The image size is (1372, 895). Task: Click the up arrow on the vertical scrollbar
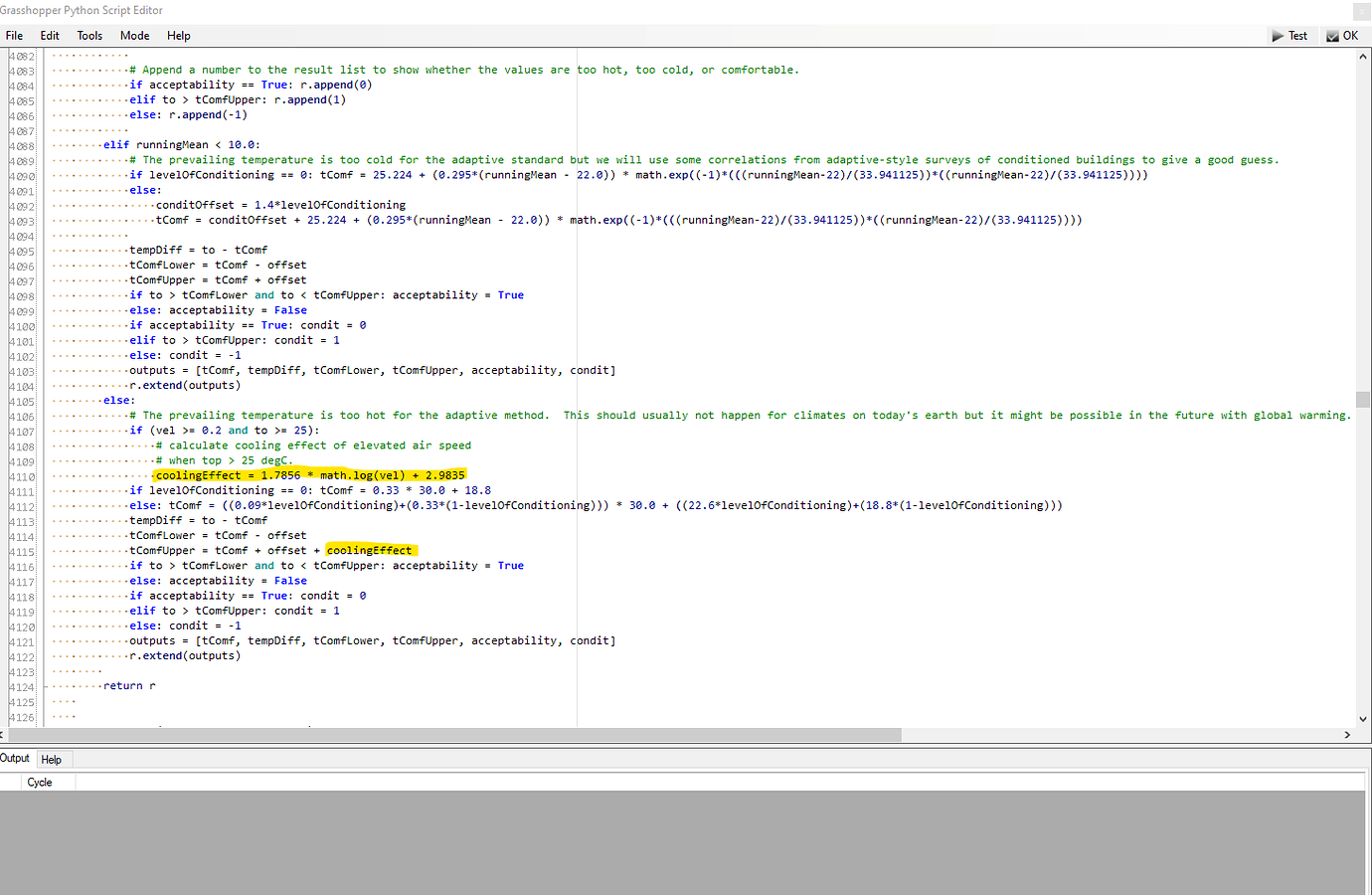pyautogui.click(x=1363, y=57)
